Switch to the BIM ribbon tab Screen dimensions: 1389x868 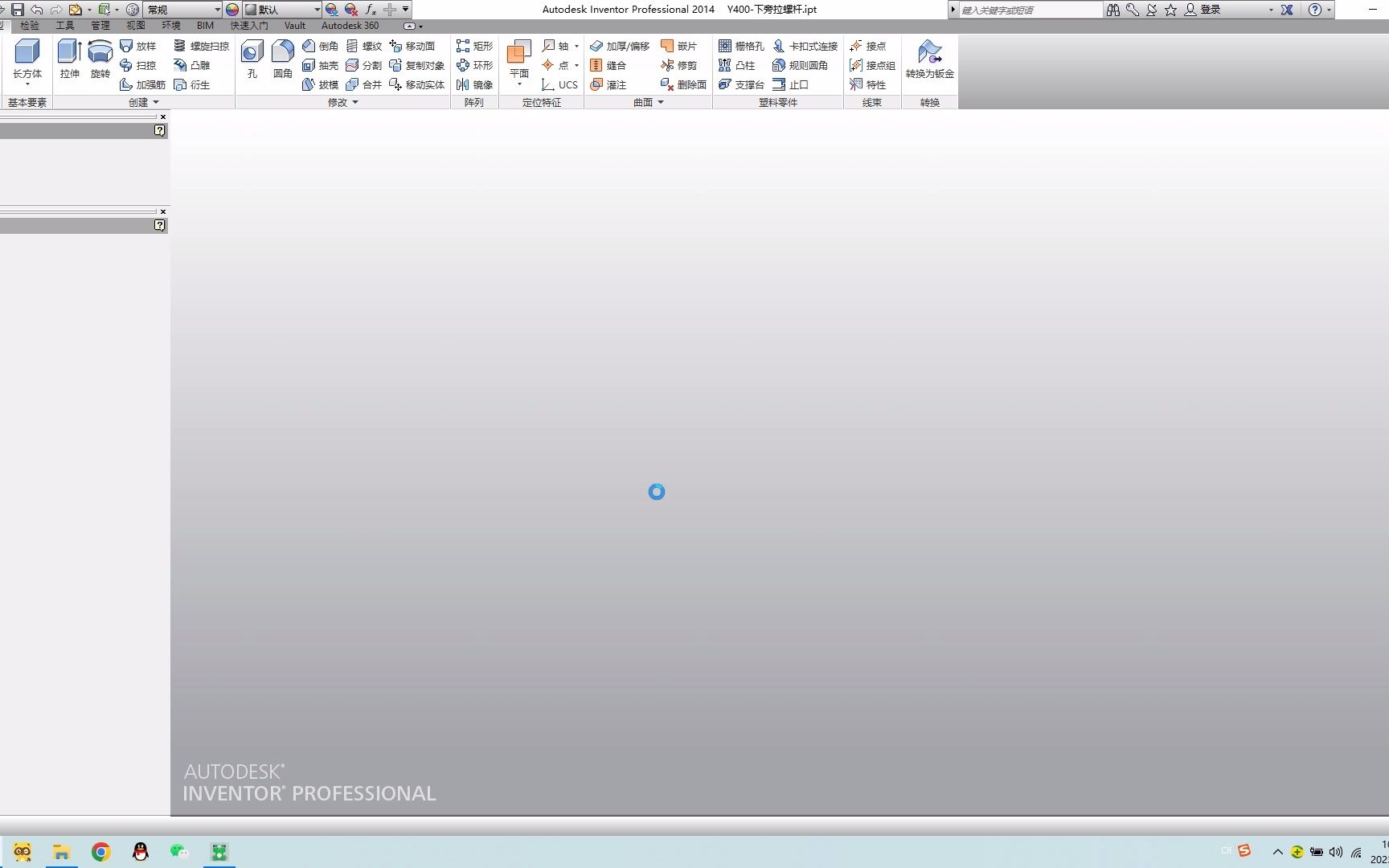coord(206,26)
